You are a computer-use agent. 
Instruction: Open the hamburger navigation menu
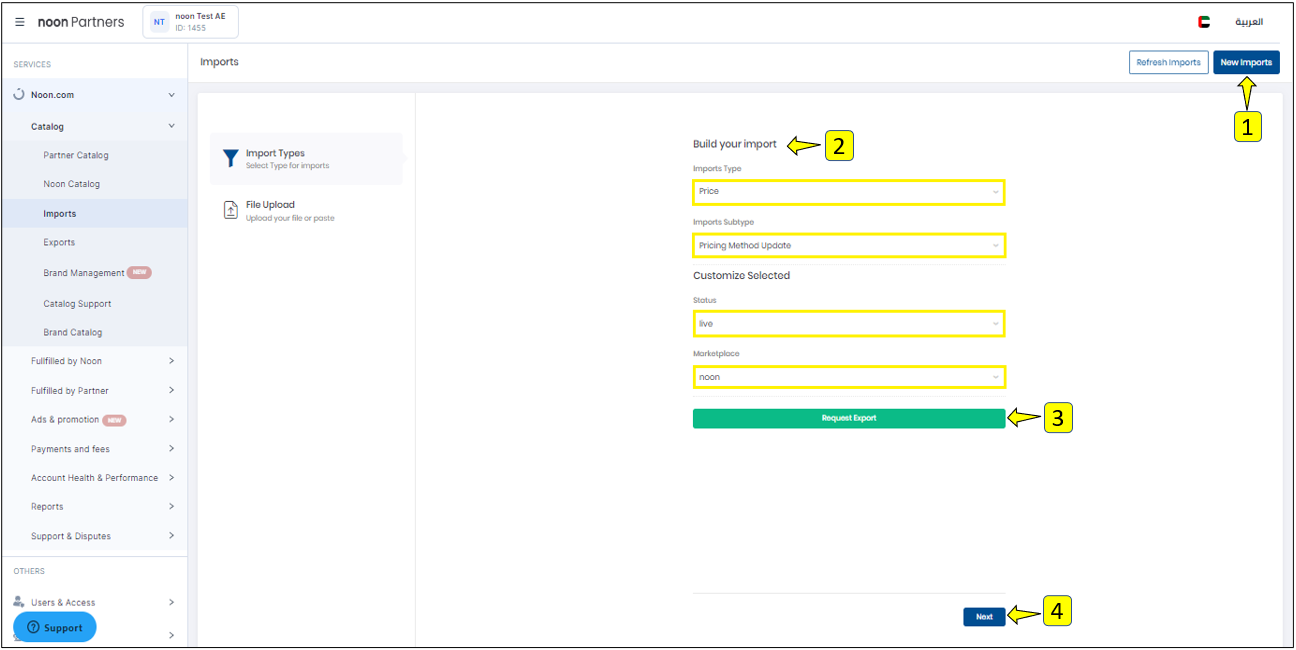20,22
